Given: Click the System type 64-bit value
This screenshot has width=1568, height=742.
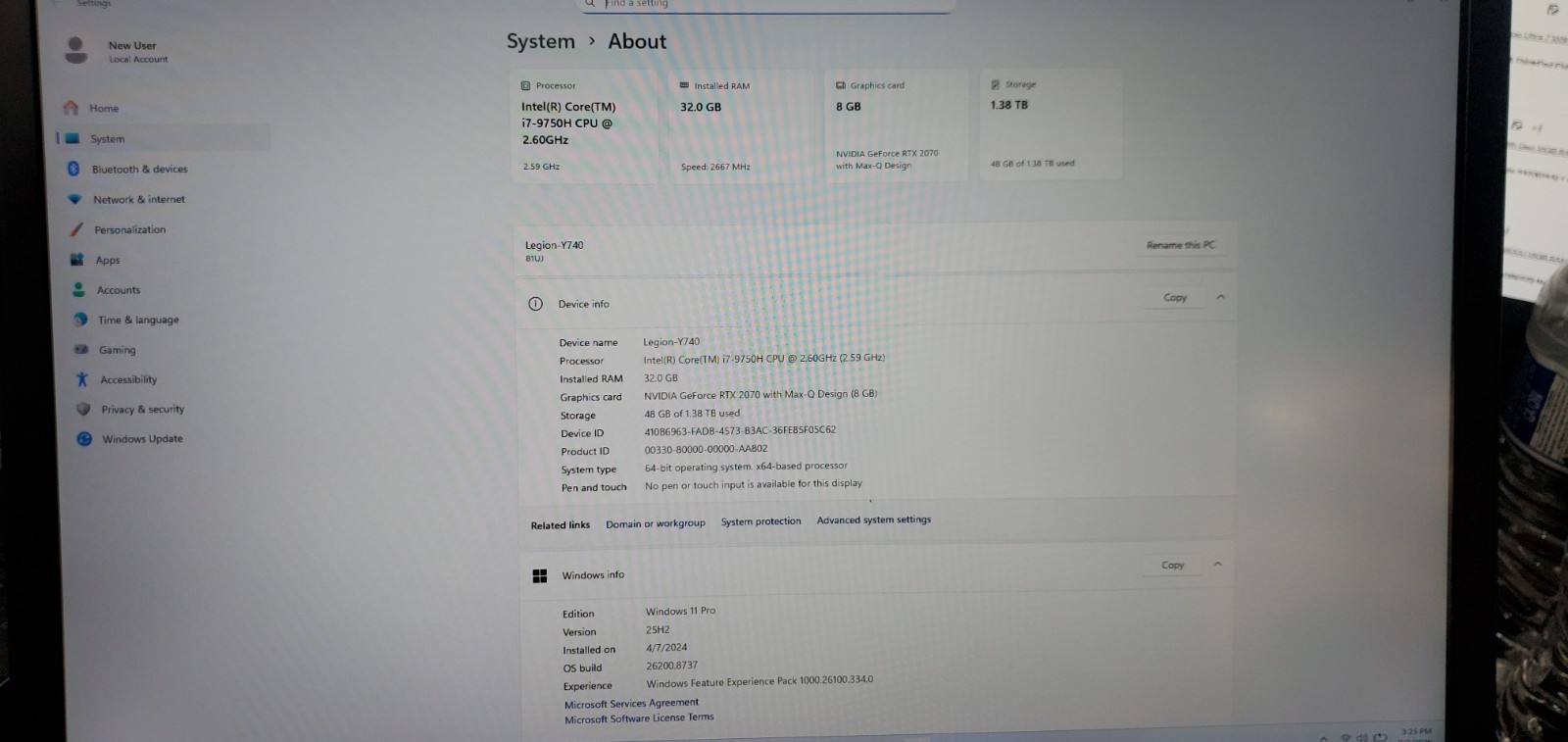Looking at the screenshot, I should point(746,467).
